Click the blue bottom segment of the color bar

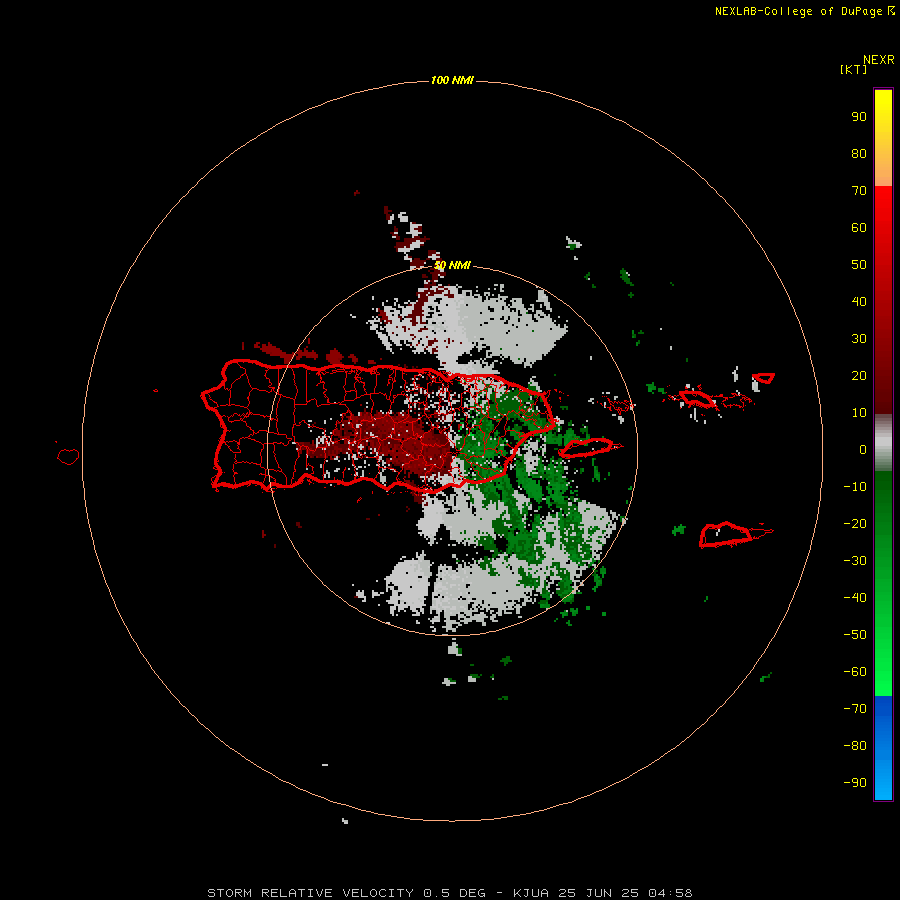[x=883, y=748]
